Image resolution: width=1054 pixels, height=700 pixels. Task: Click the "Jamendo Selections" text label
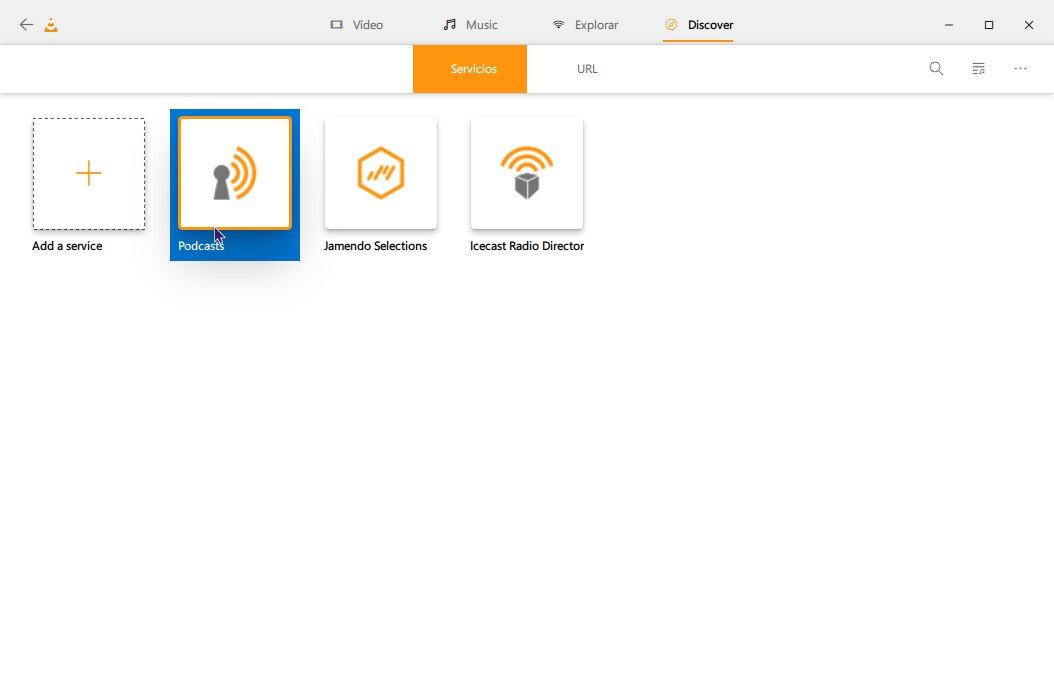point(375,246)
